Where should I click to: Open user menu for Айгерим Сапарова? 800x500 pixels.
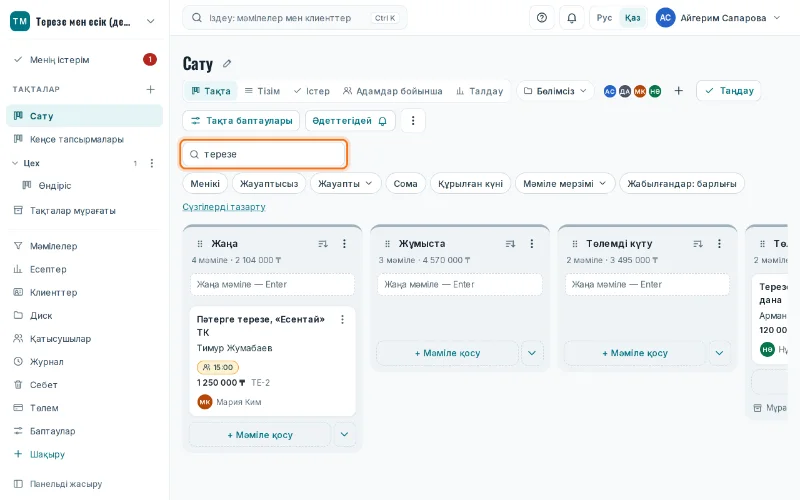[x=718, y=18]
